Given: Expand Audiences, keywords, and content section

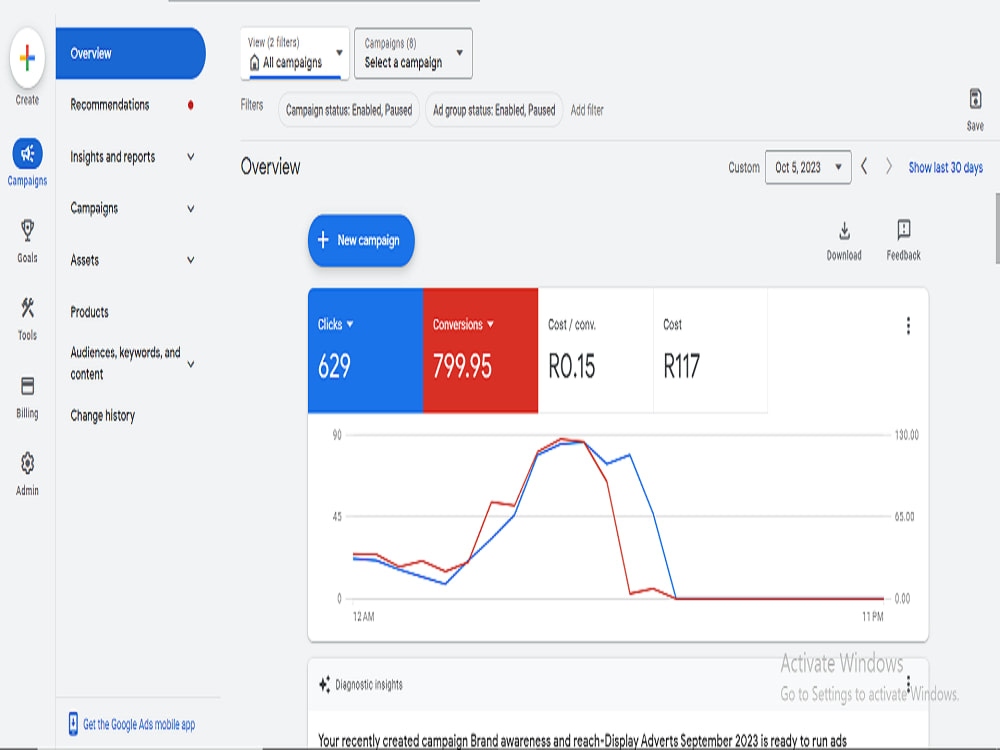Looking at the screenshot, I should coord(191,364).
